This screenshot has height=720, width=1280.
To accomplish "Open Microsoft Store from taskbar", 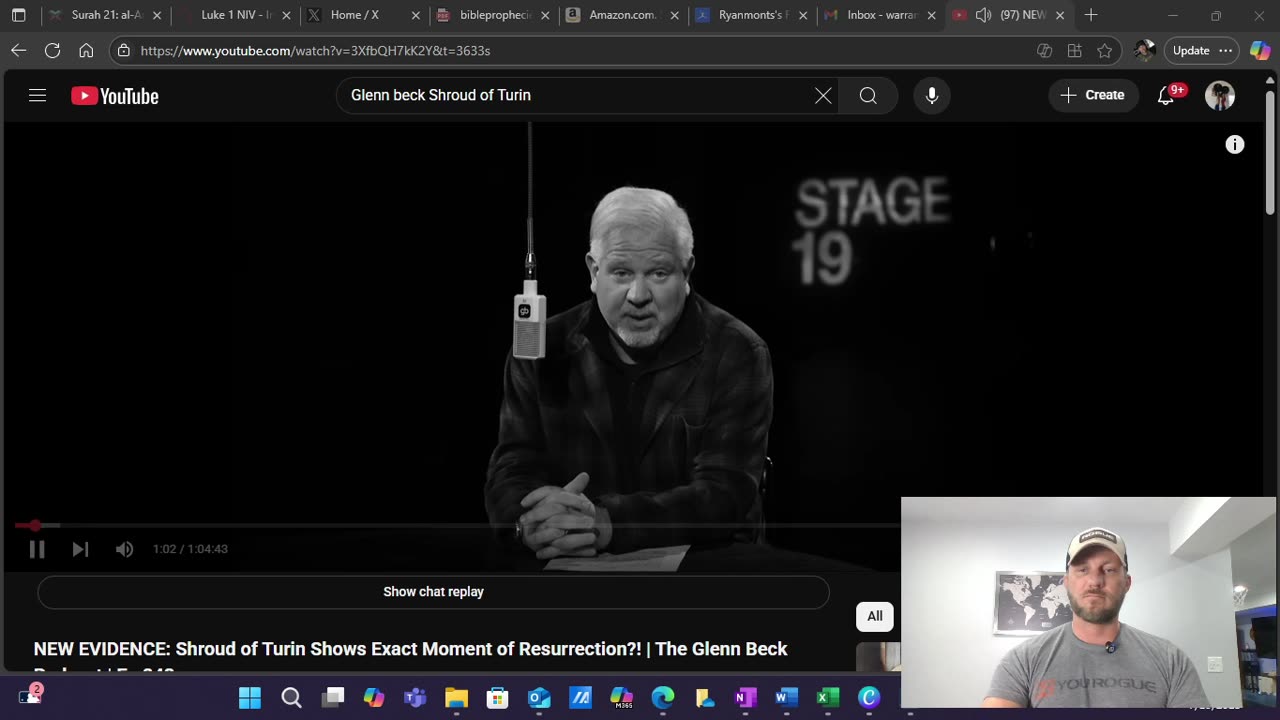I will tap(497, 698).
